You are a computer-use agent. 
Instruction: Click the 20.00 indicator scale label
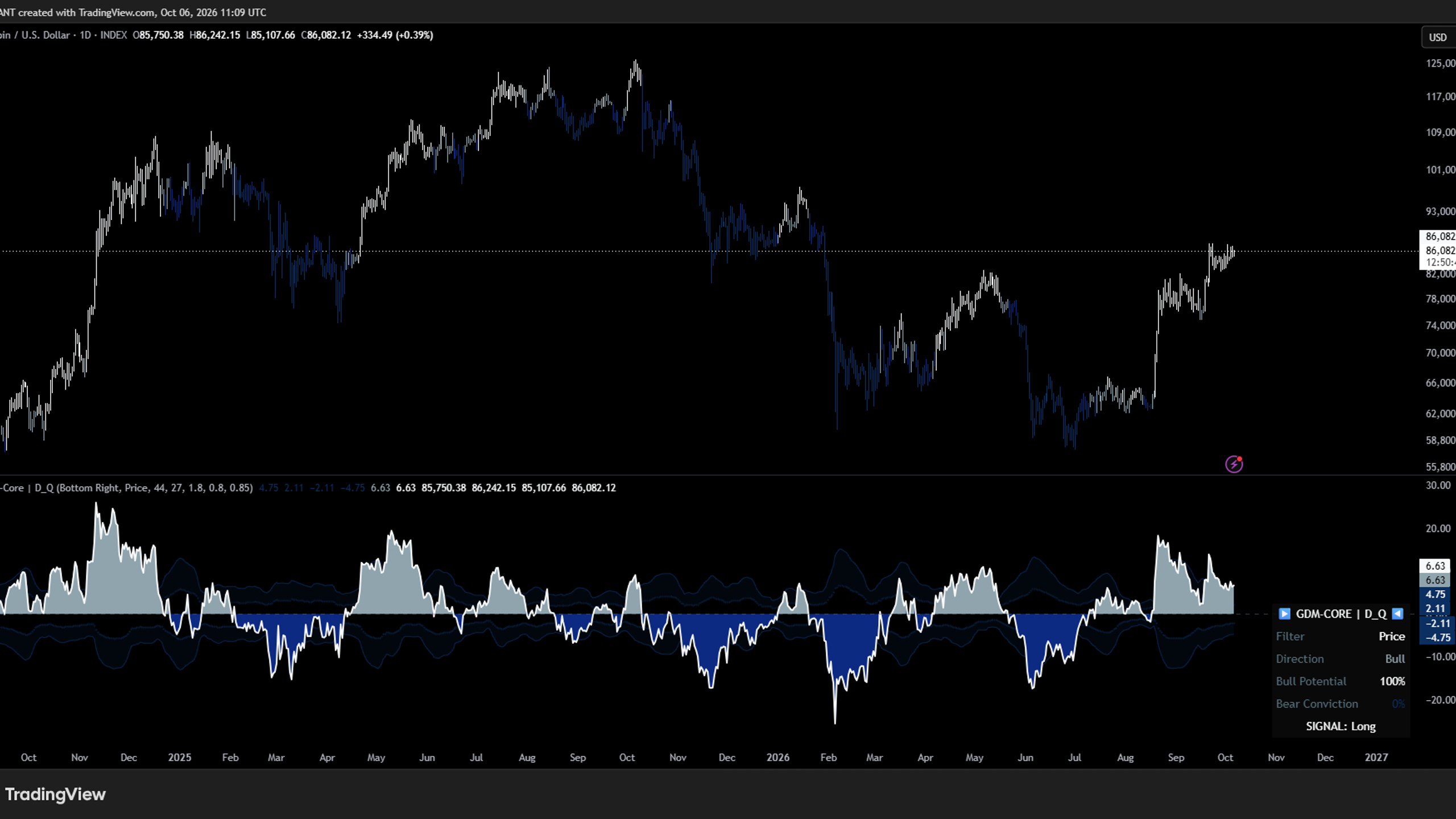(1438, 528)
